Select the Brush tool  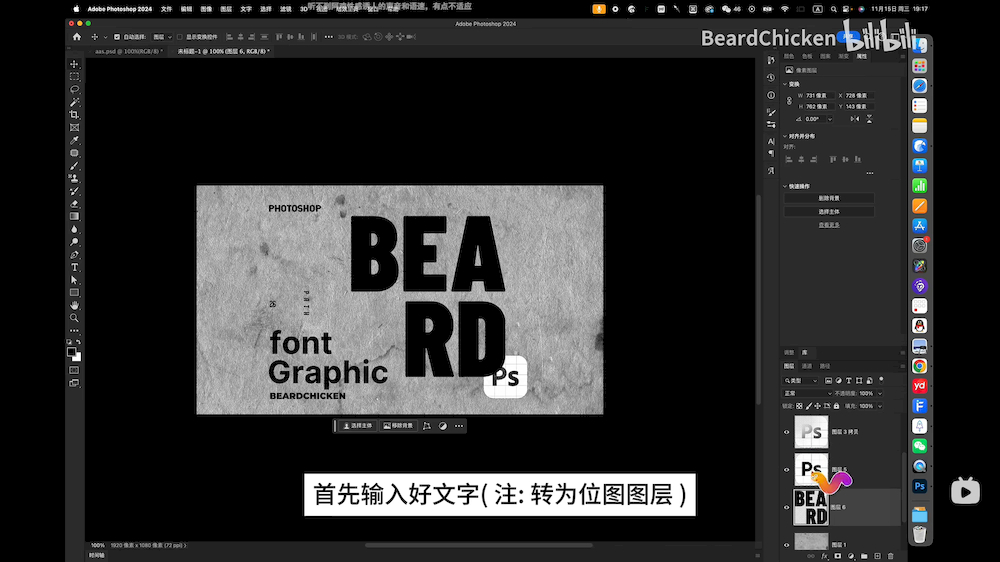click(x=75, y=166)
